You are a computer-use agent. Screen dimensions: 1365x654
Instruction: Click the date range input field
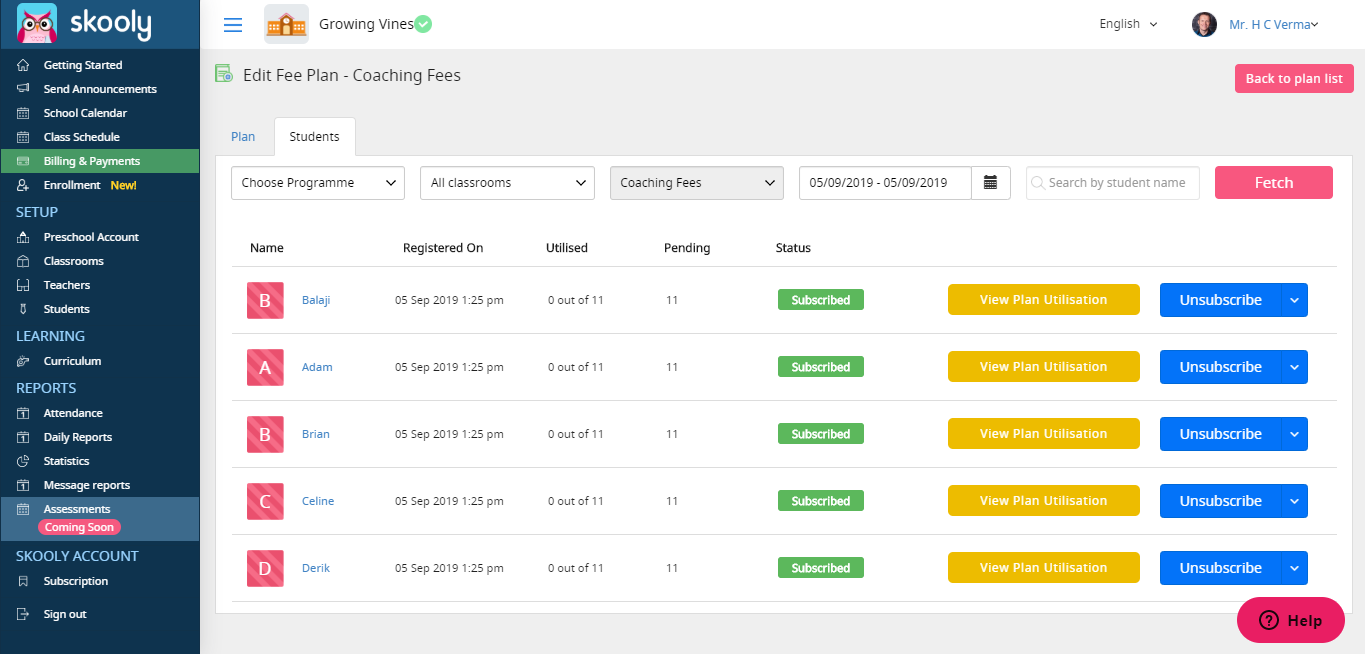pos(885,183)
